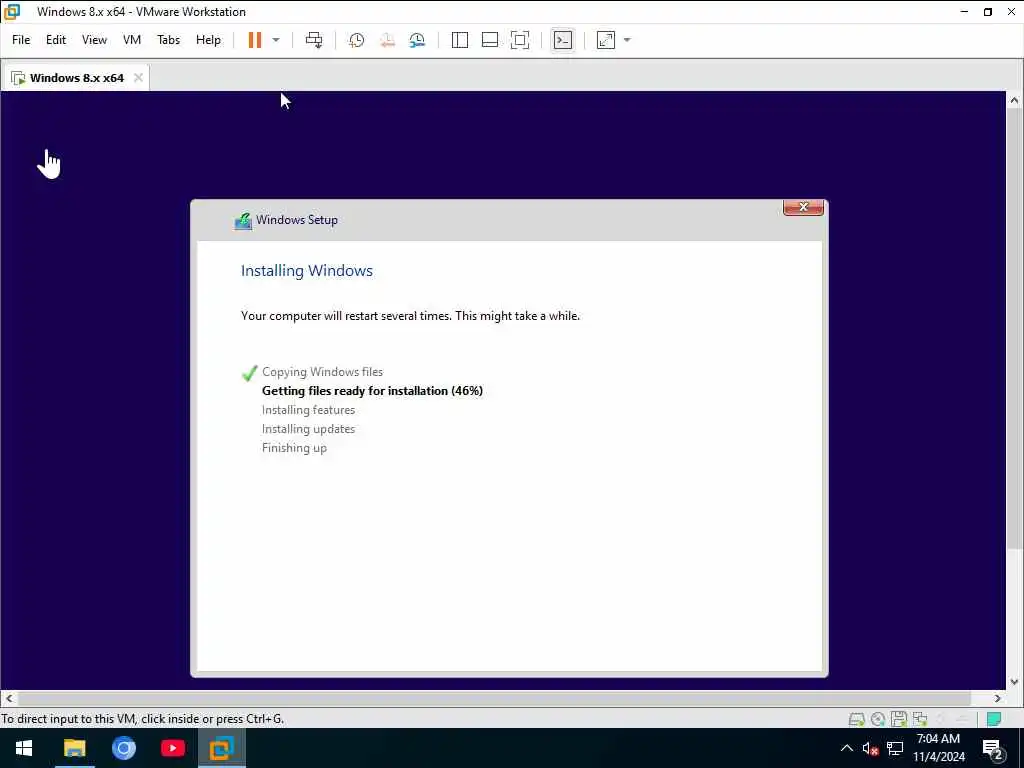The width and height of the screenshot is (1024, 768).
Task: Open File Explorer from the taskbar
Action: coord(74,748)
